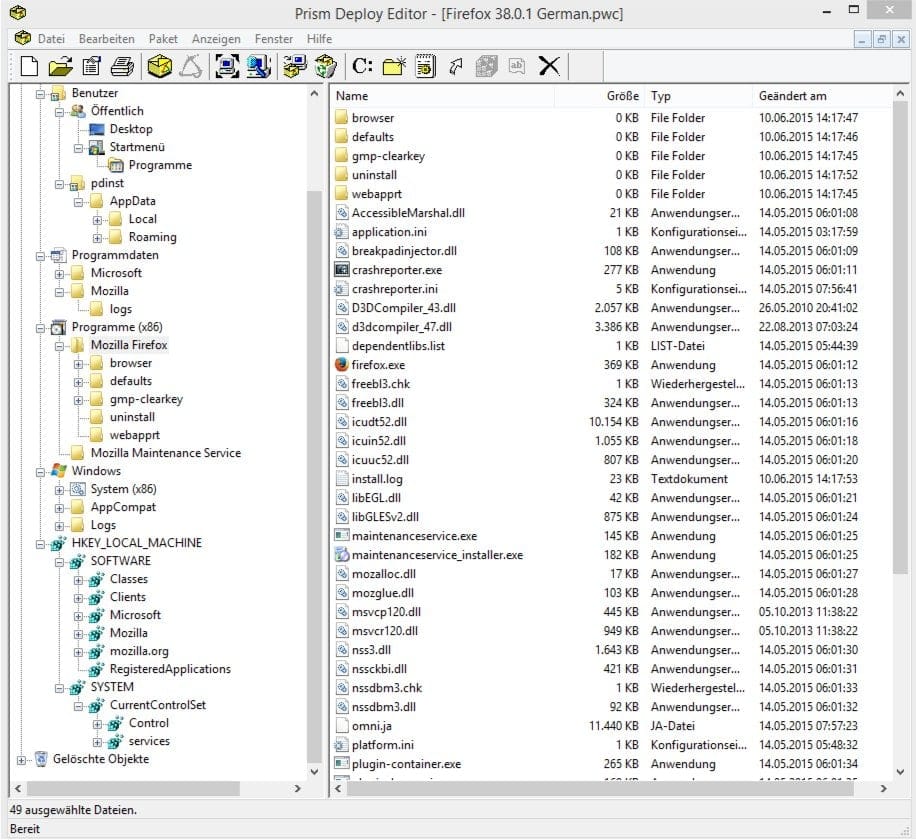Click the delete X toolbar icon
916x840 pixels.
click(x=548, y=66)
